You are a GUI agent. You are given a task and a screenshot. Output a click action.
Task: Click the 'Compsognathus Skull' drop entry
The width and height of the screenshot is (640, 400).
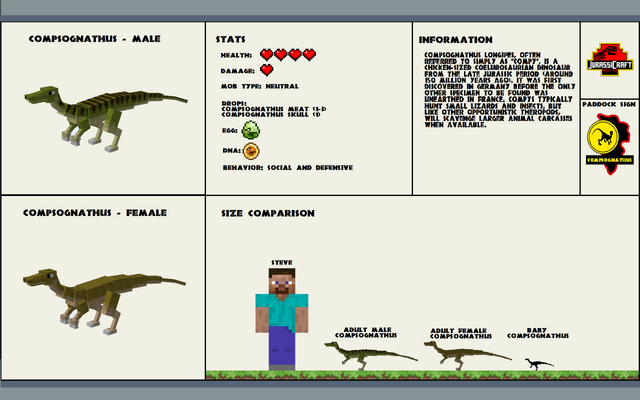tap(271, 115)
